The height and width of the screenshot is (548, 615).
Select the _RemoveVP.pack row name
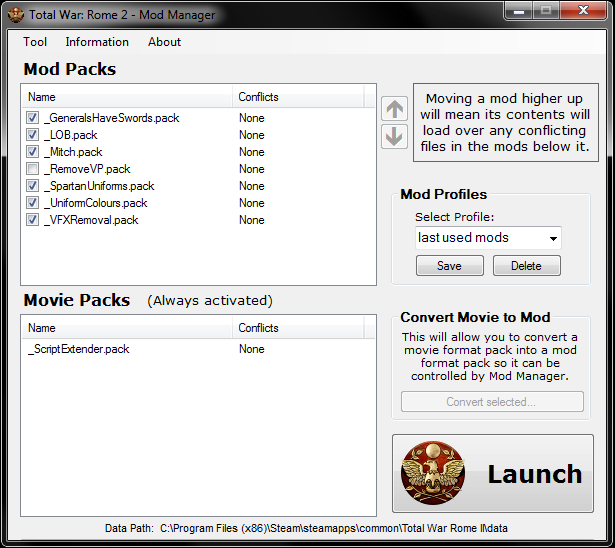pos(87,169)
